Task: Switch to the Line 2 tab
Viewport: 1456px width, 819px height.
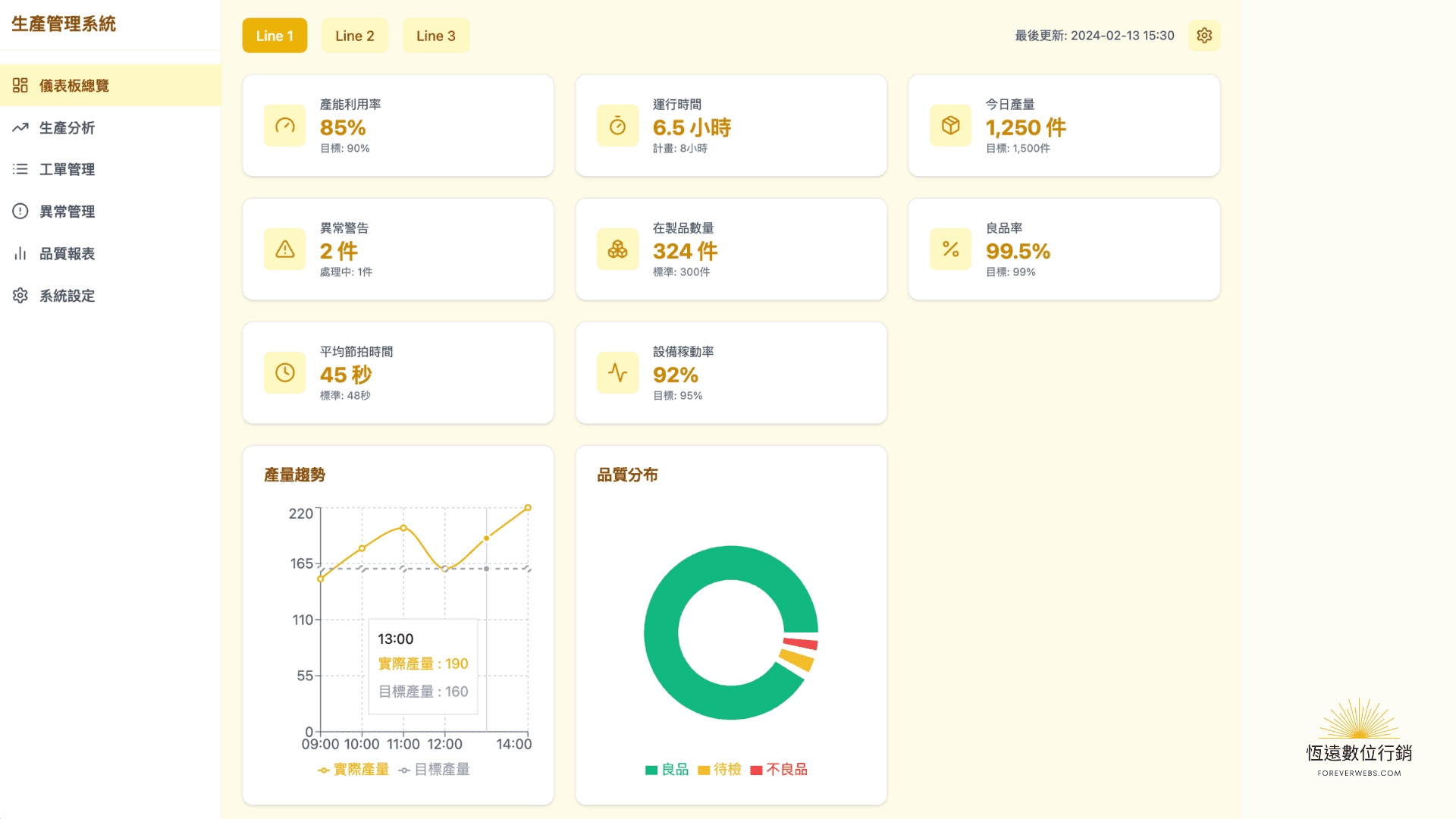Action: point(354,35)
